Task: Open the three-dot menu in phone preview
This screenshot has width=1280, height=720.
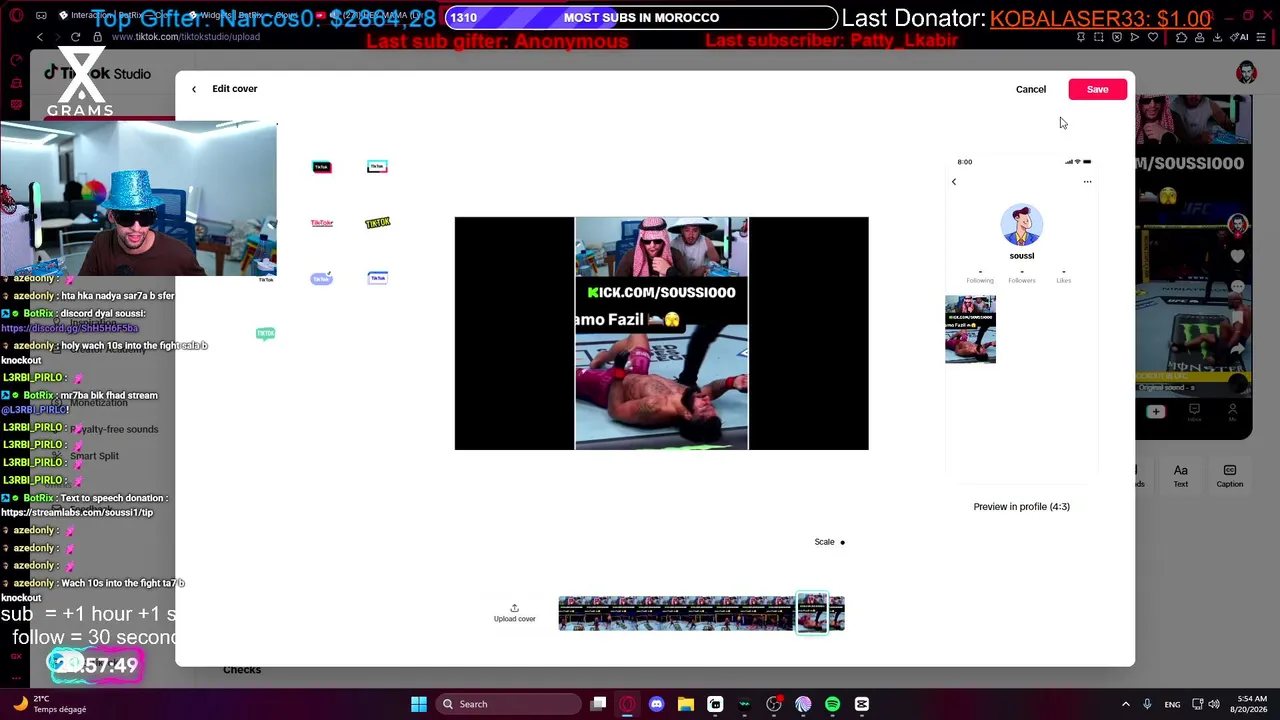Action: (1087, 182)
